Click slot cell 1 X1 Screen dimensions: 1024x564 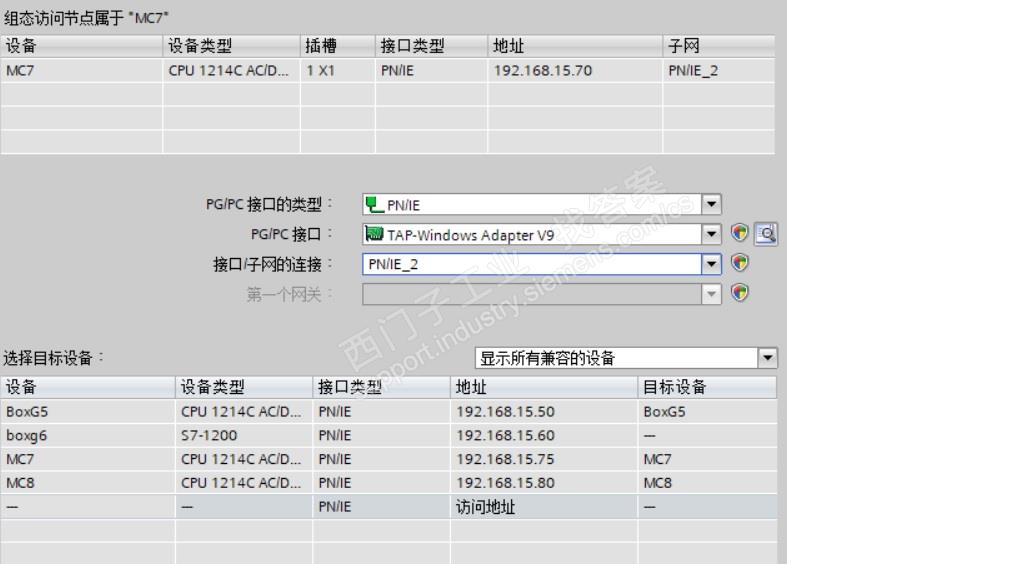pyautogui.click(x=321, y=70)
